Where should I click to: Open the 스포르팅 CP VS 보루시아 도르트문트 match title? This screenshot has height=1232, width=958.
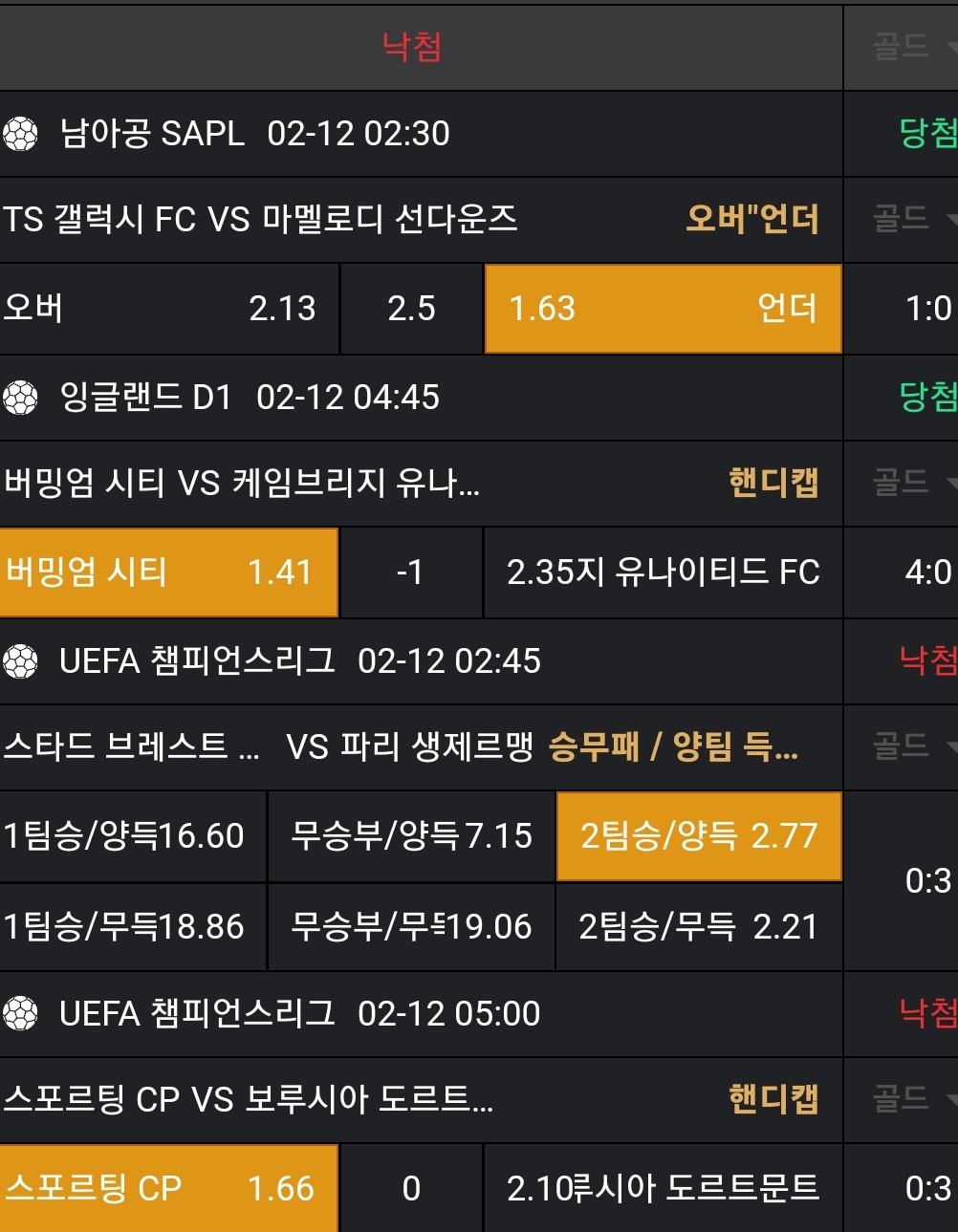pyautogui.click(x=249, y=1099)
